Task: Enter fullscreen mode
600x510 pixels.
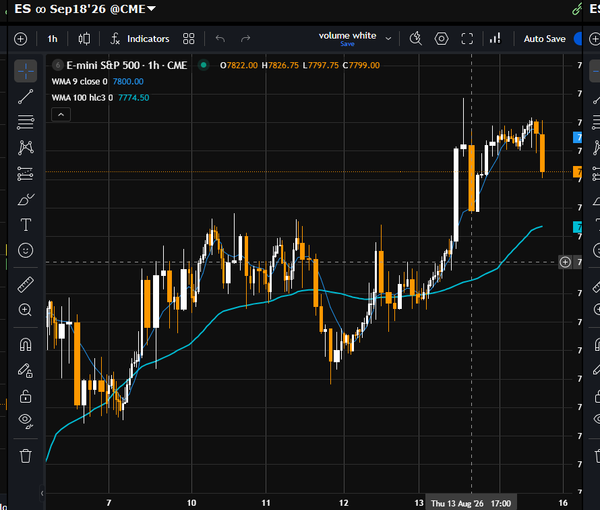Action: tap(467, 39)
